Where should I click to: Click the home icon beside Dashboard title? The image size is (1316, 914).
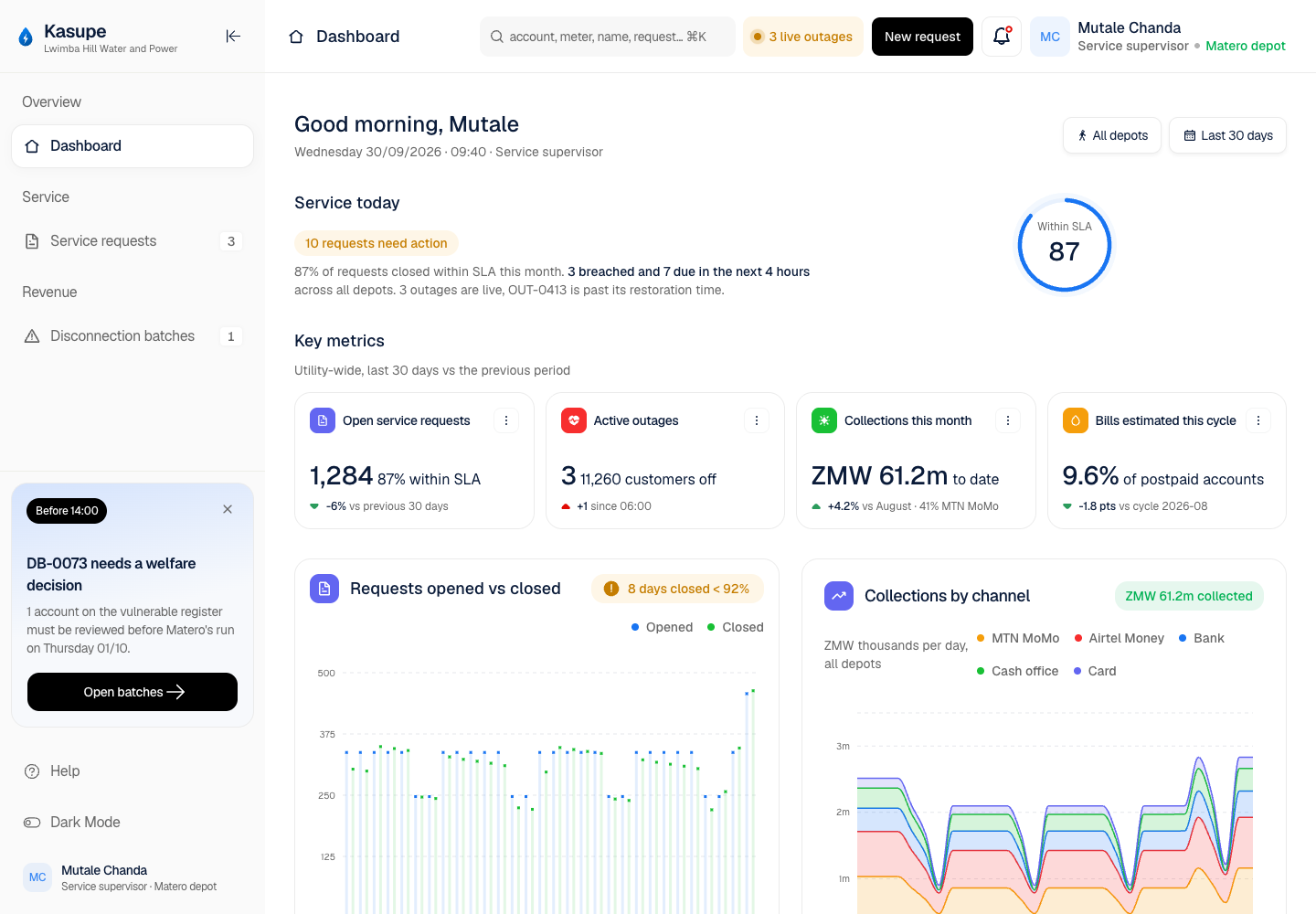[296, 37]
